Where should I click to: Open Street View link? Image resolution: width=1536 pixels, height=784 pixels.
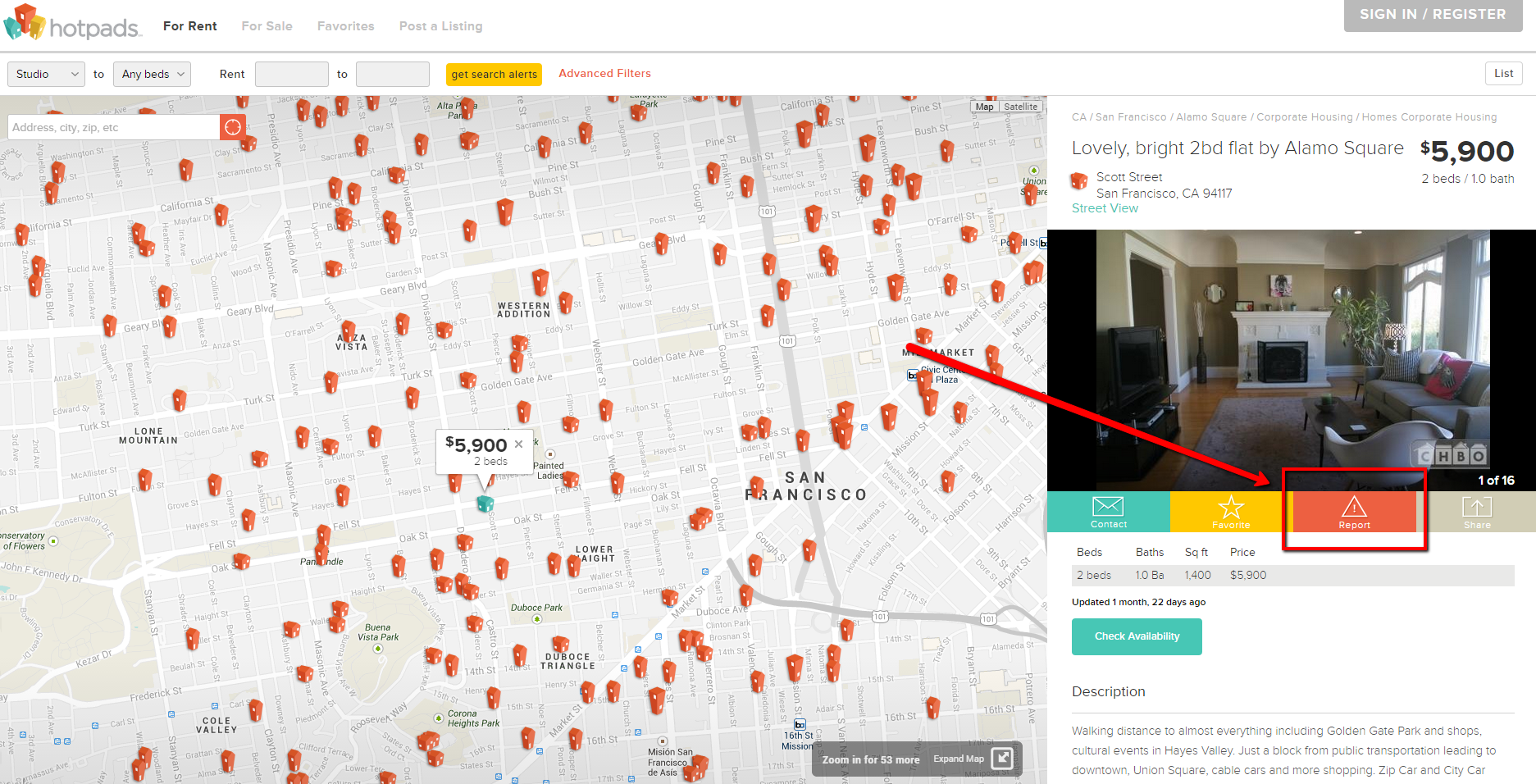pos(1105,208)
